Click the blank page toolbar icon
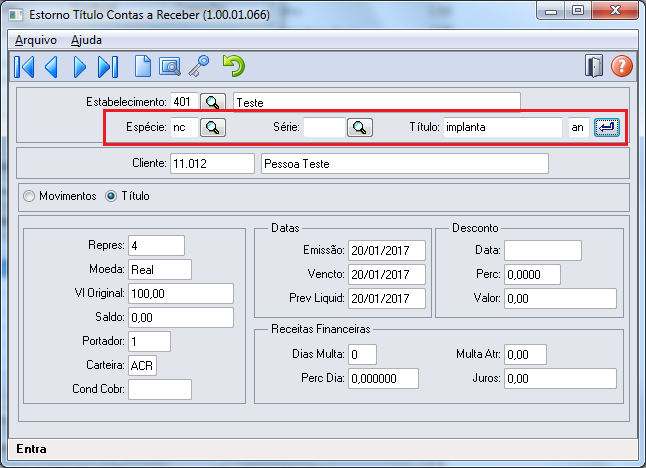The image size is (646, 468). point(143,66)
